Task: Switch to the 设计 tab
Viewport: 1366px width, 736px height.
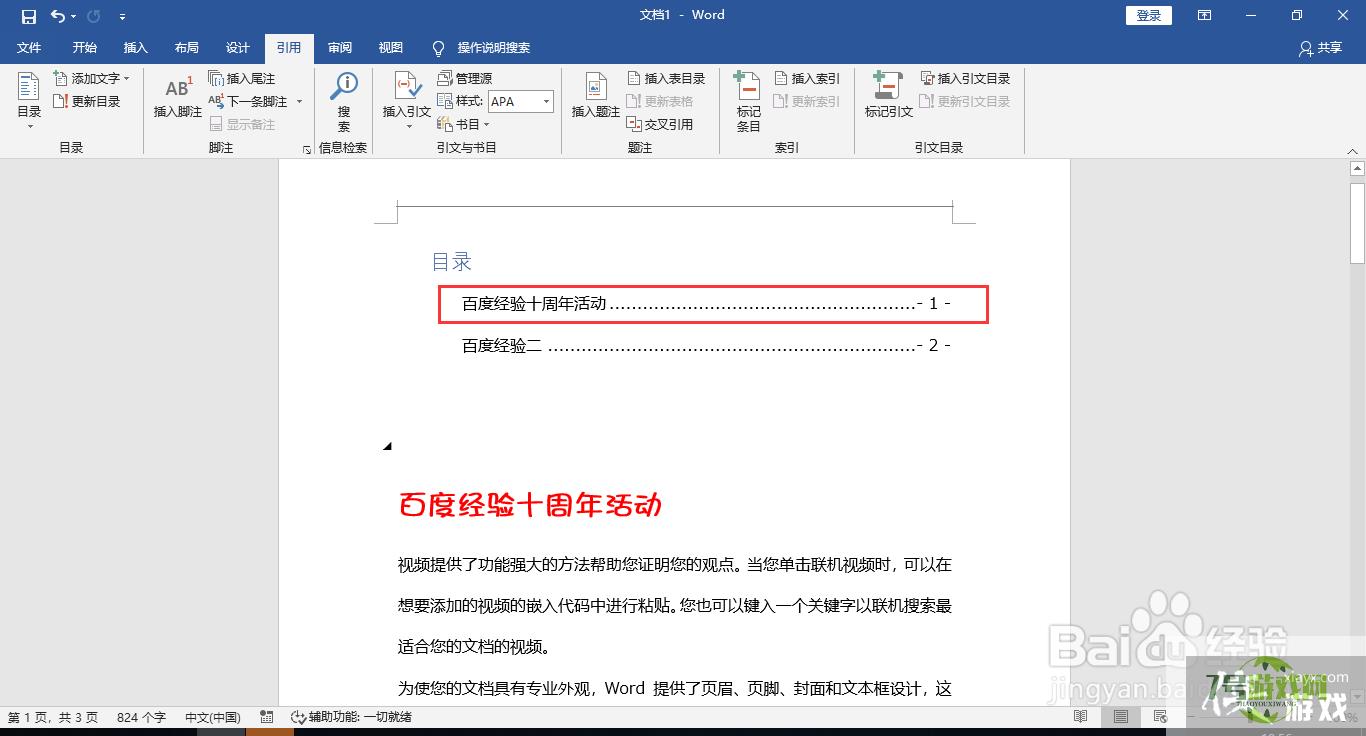Action: (237, 48)
